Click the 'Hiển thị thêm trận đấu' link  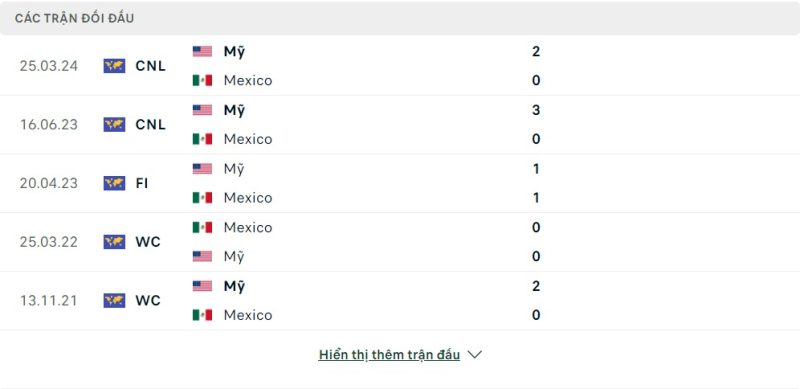point(389,355)
